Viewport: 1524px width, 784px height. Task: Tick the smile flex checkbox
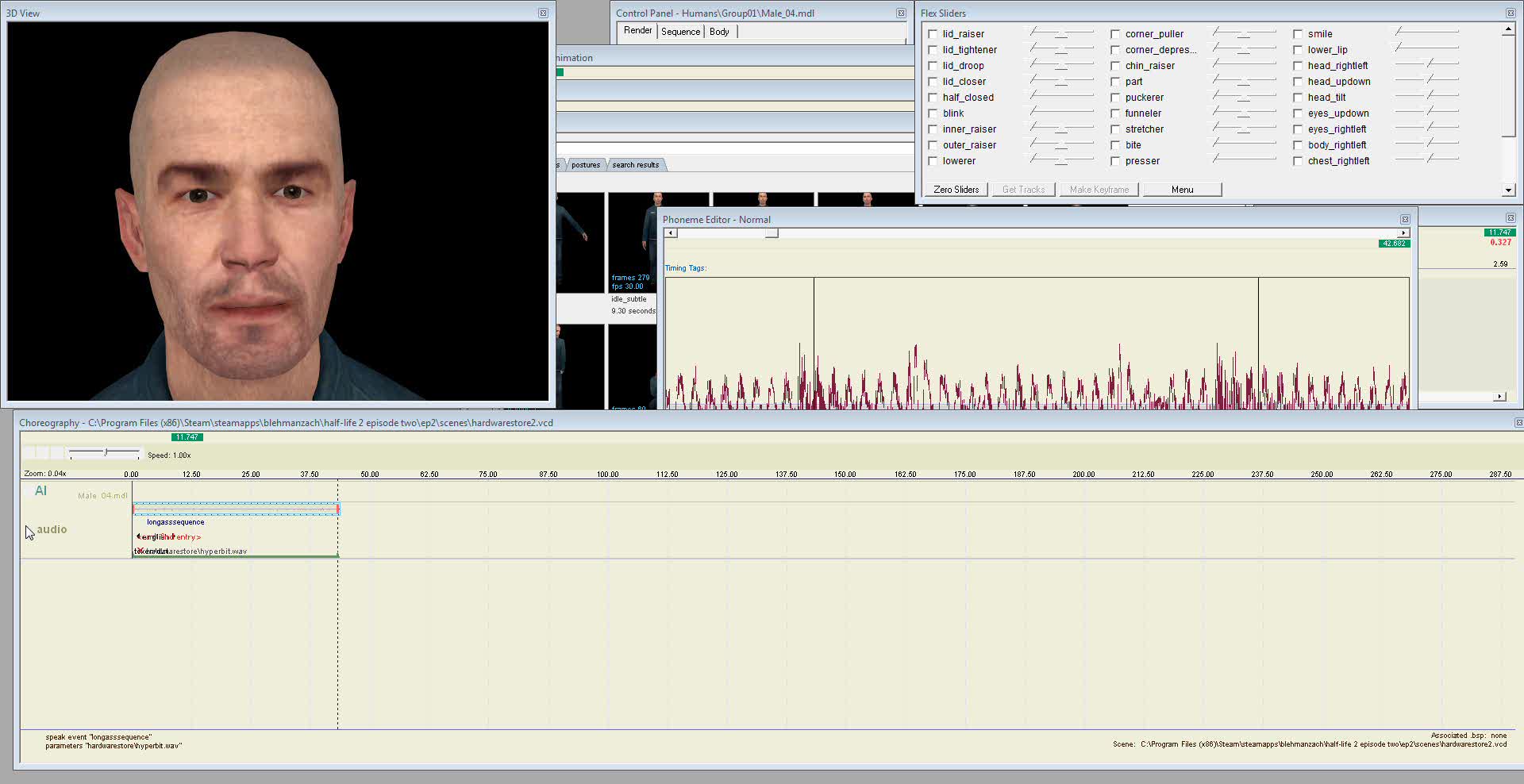(x=1298, y=34)
